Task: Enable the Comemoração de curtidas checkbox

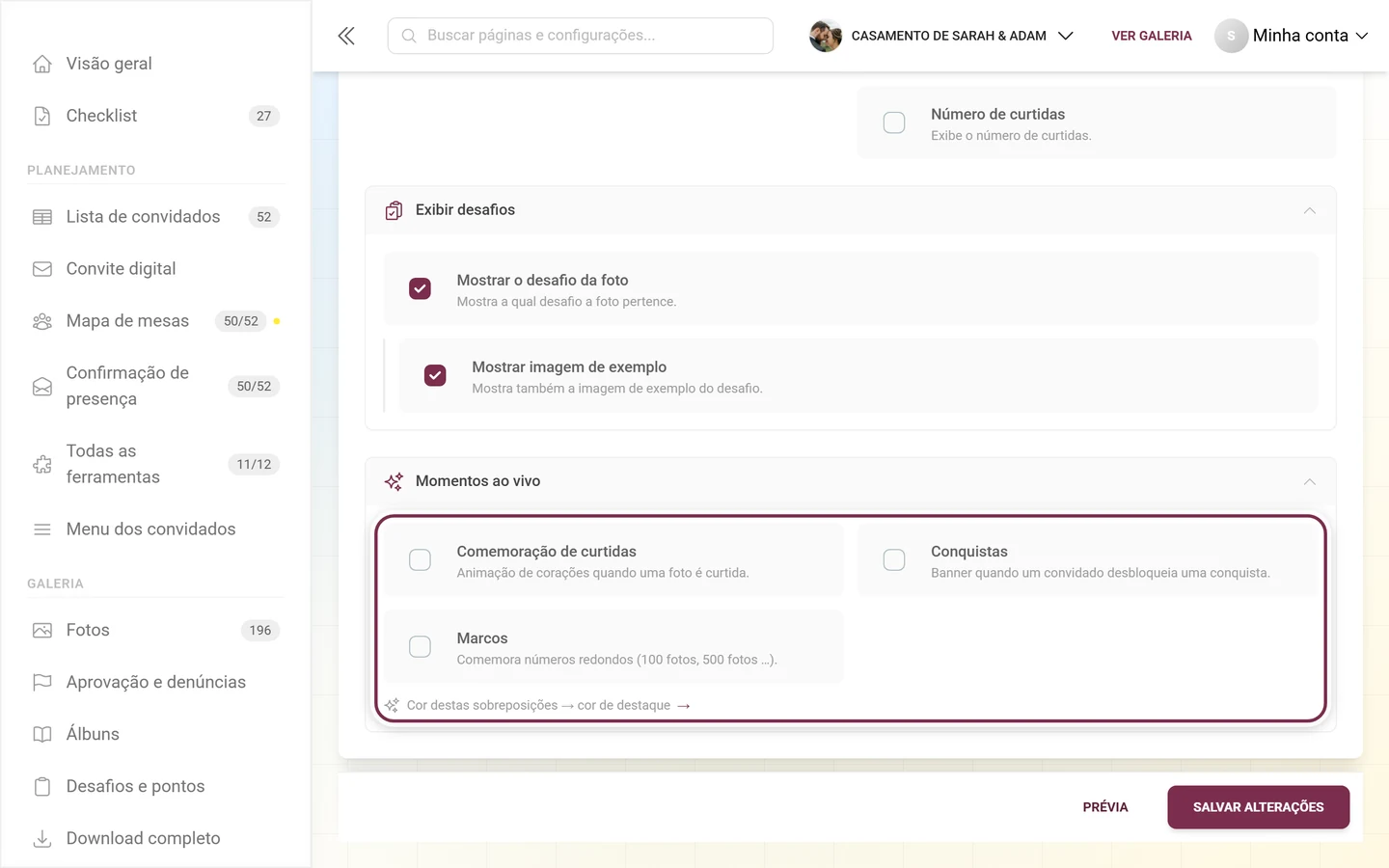Action: 420,560
